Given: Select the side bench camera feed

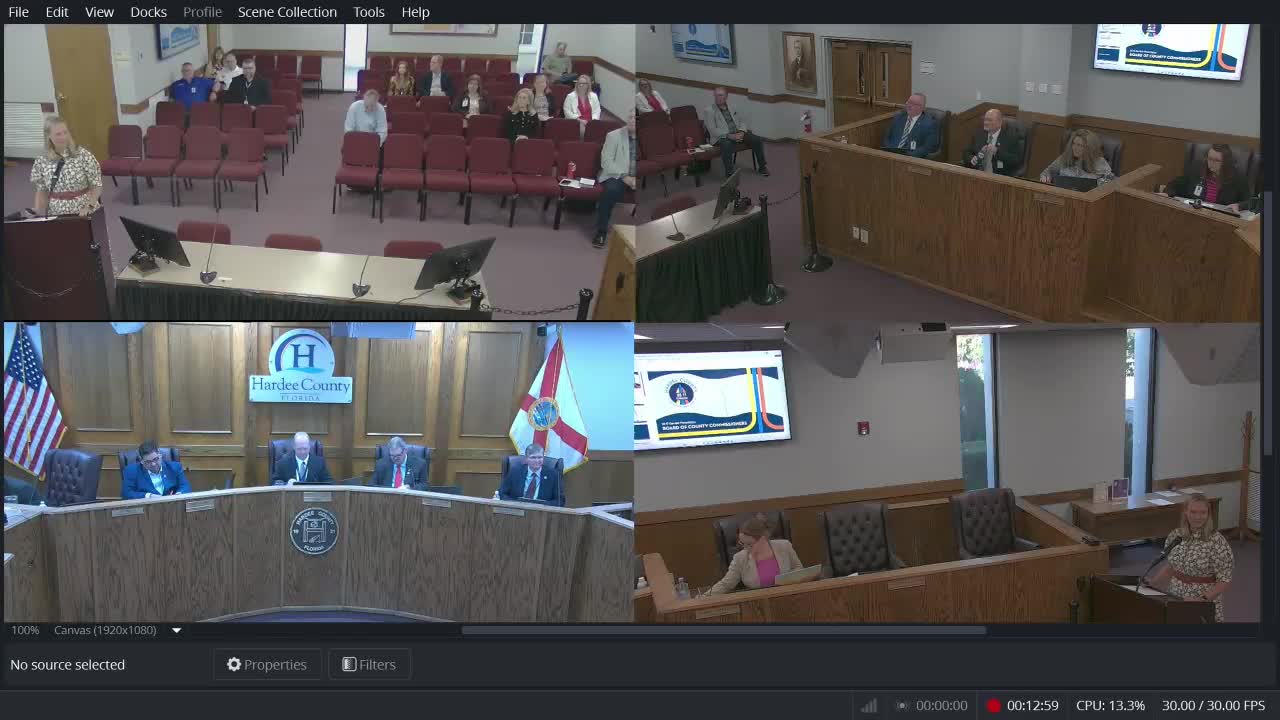Looking at the screenshot, I should [948, 172].
